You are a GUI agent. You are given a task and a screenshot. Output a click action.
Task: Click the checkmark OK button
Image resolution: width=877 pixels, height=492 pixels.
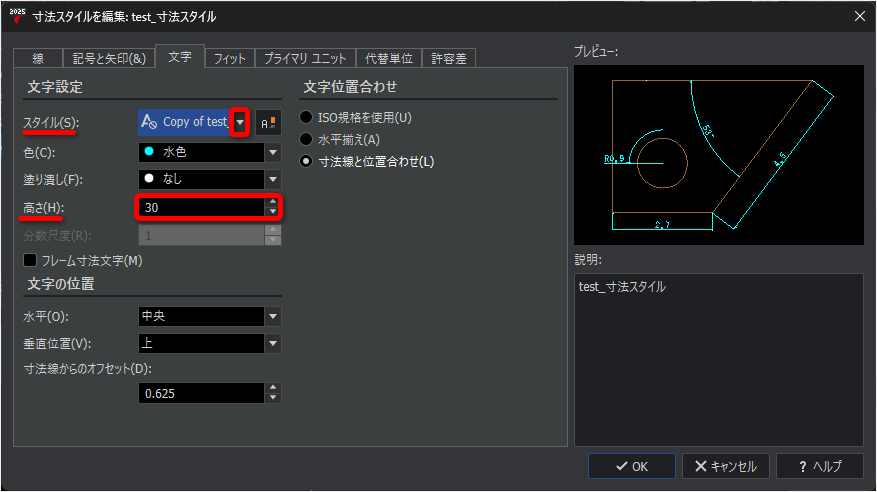631,466
